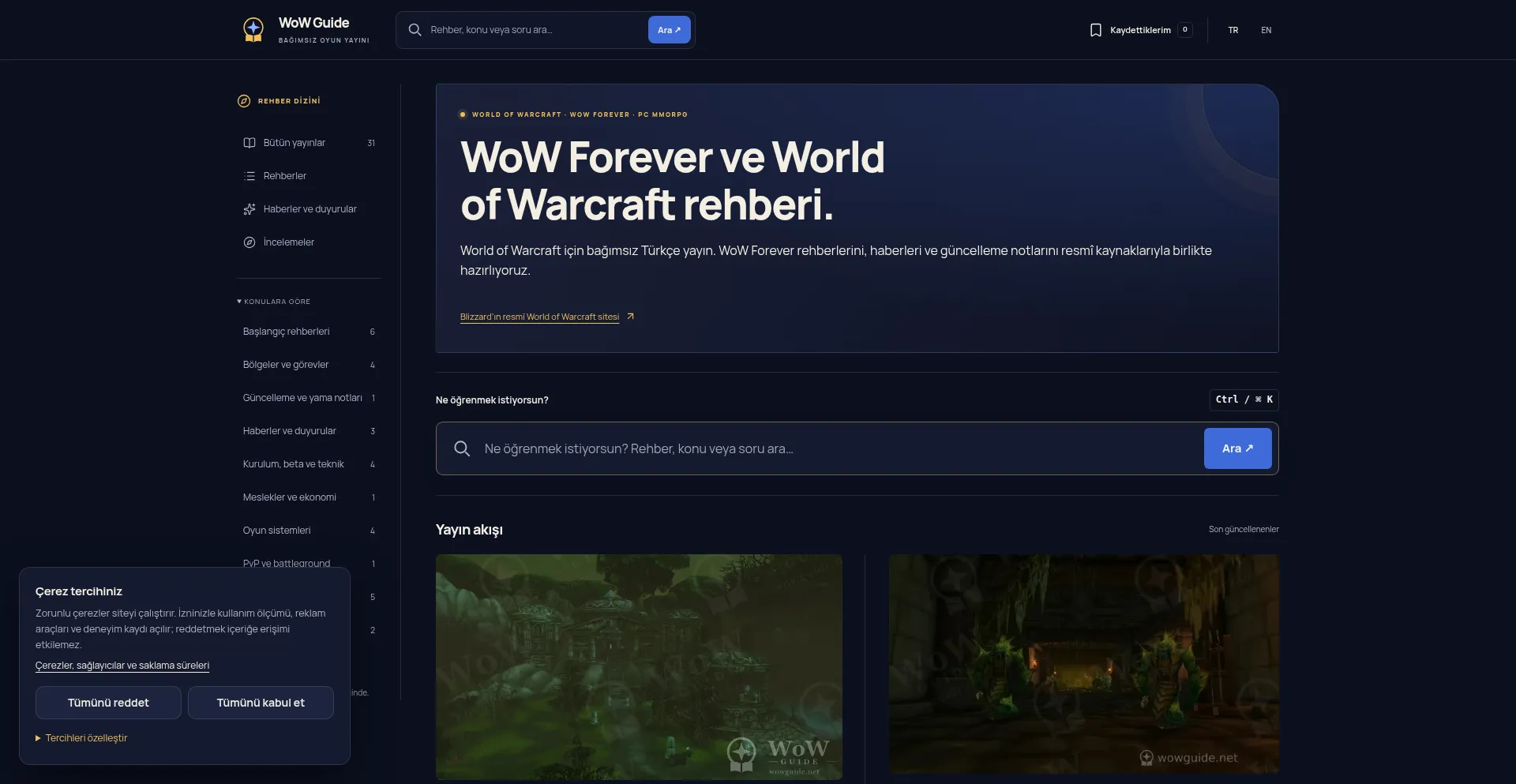Select Kurulum, beta ve teknik topic
The width and height of the screenshot is (1516, 784).
coord(309,464)
